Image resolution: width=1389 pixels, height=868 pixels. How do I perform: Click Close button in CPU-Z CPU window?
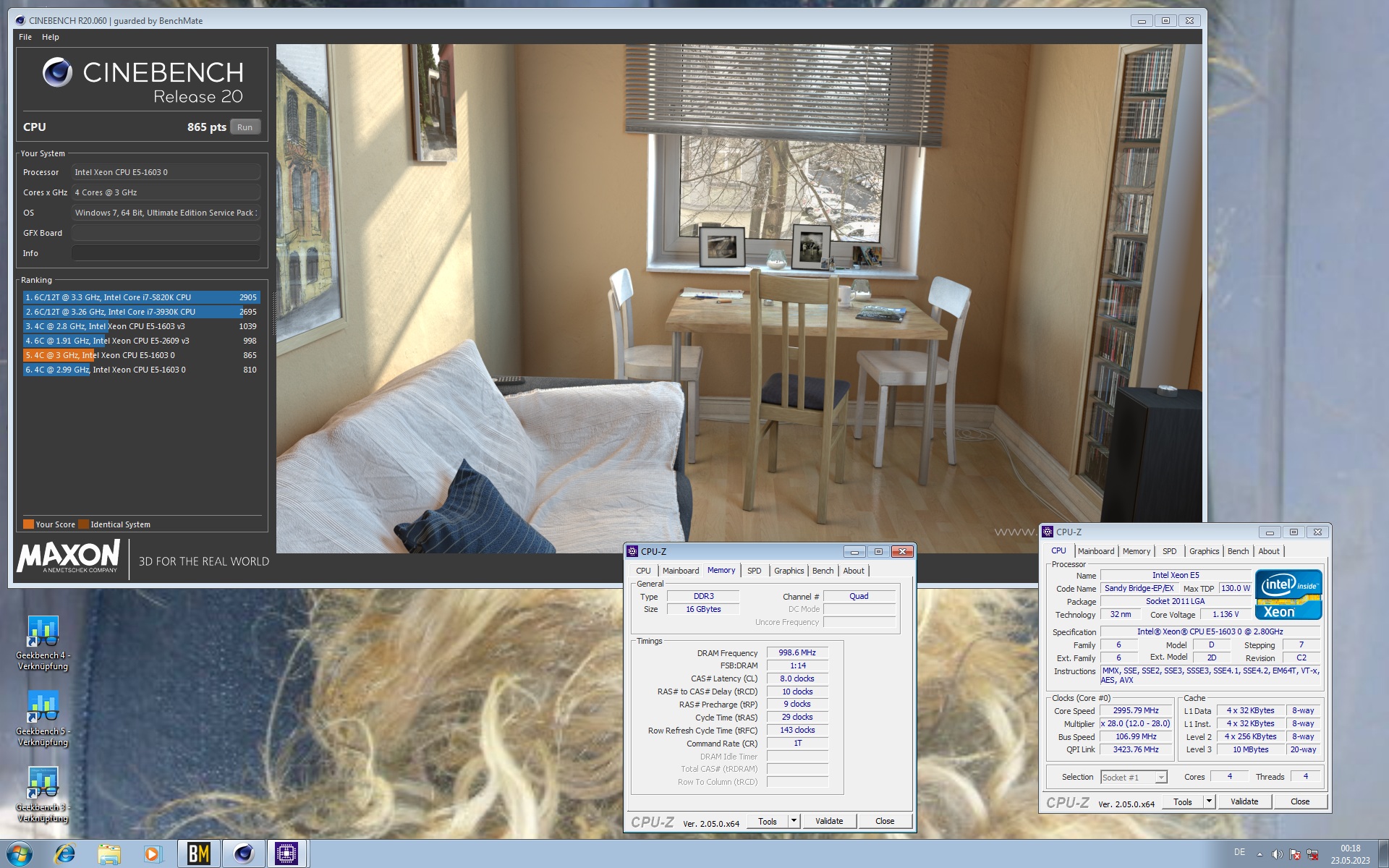point(1300,801)
